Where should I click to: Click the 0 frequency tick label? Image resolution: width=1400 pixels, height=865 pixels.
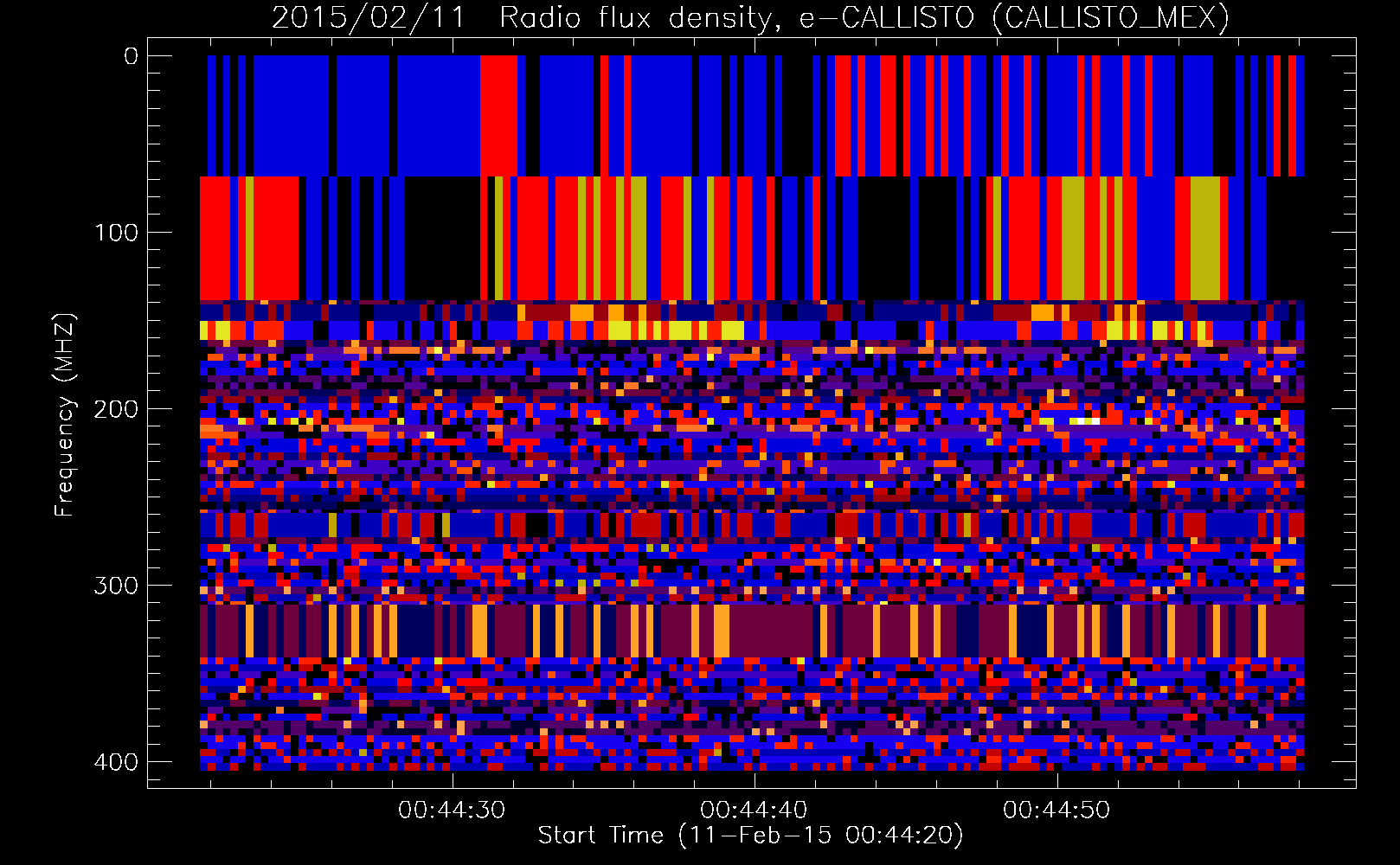point(131,56)
